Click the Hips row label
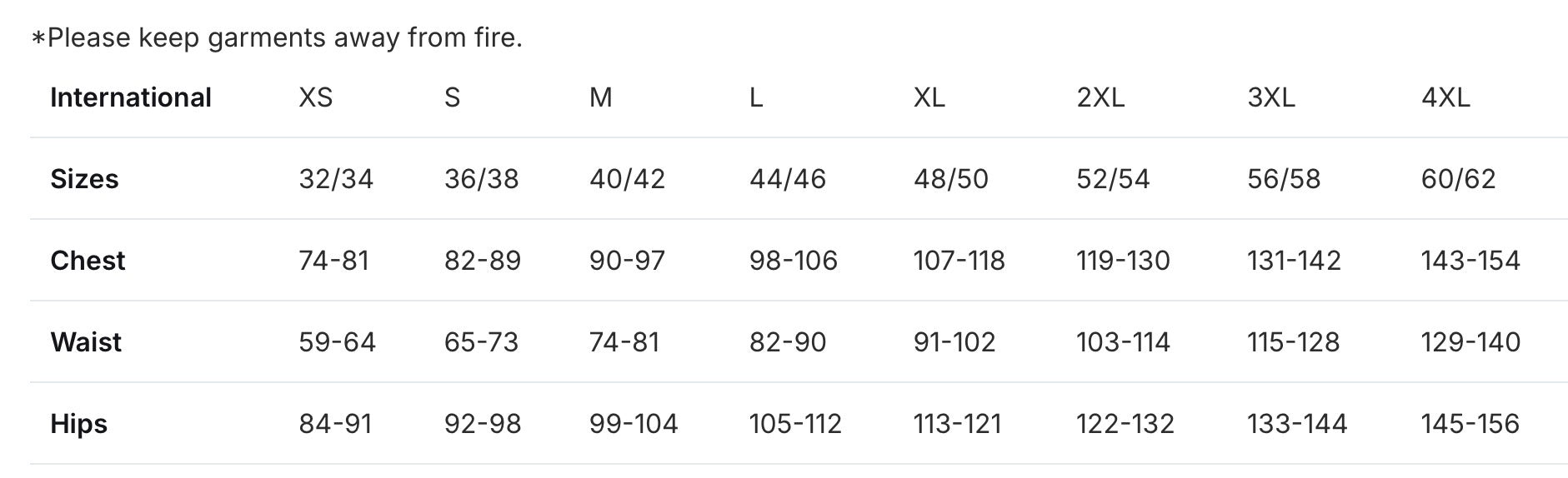Screen dimensions: 1568x478 click(78, 424)
